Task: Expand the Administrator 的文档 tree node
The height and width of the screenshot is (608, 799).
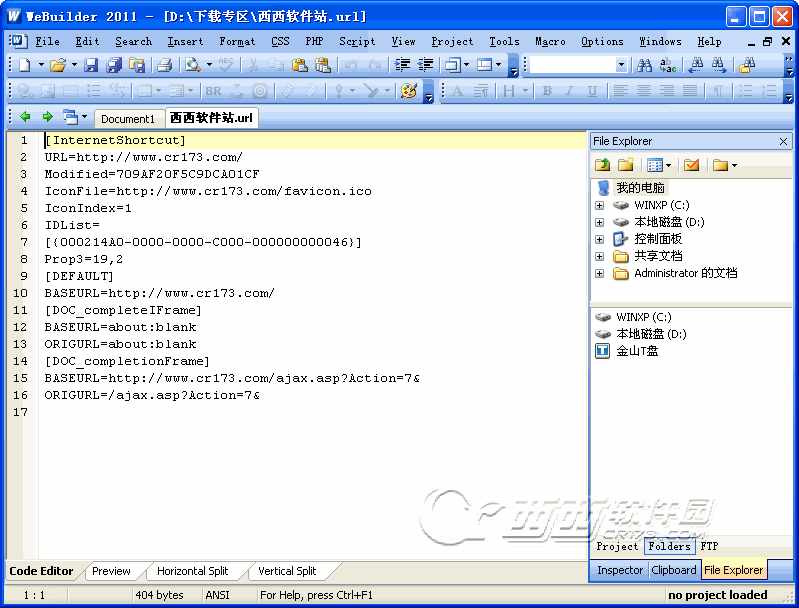Action: [600, 273]
